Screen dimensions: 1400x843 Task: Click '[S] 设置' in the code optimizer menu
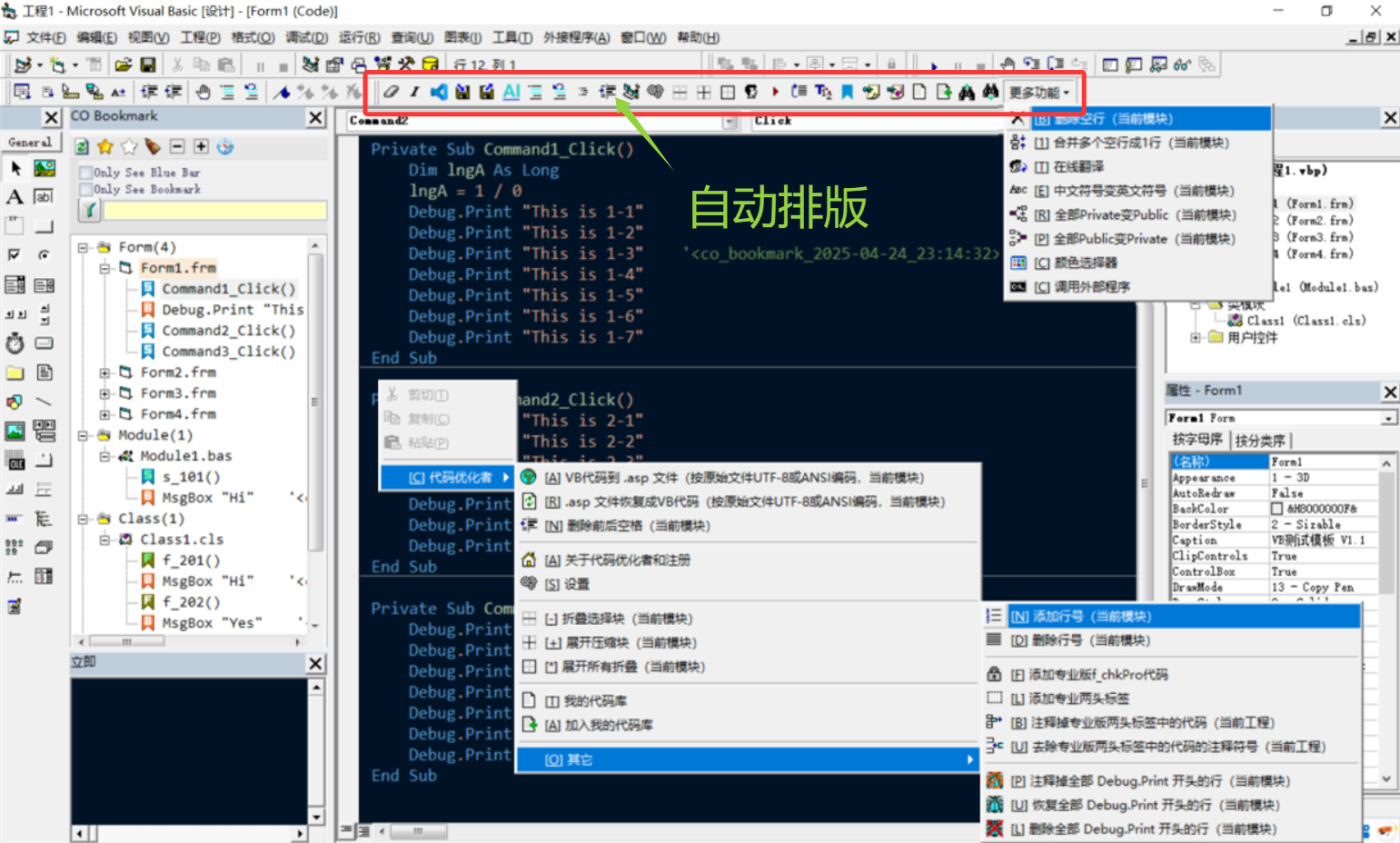tap(749, 584)
